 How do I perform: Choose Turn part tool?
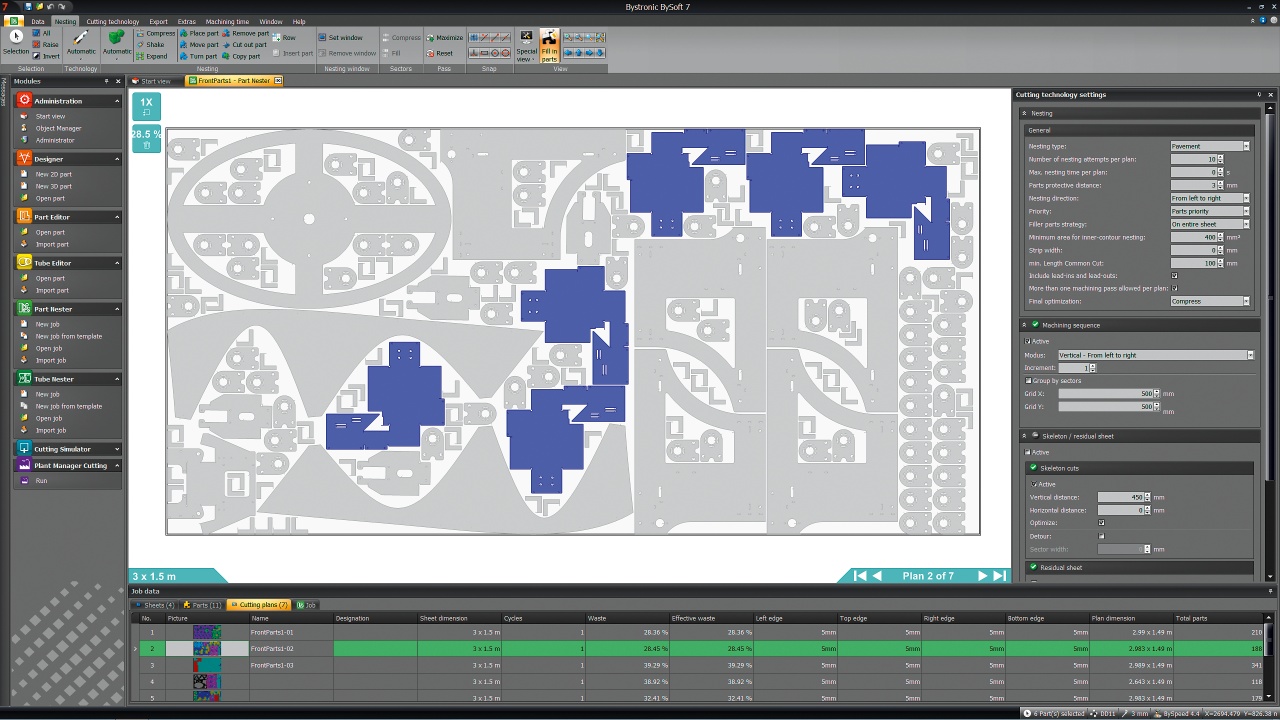click(x=198, y=56)
